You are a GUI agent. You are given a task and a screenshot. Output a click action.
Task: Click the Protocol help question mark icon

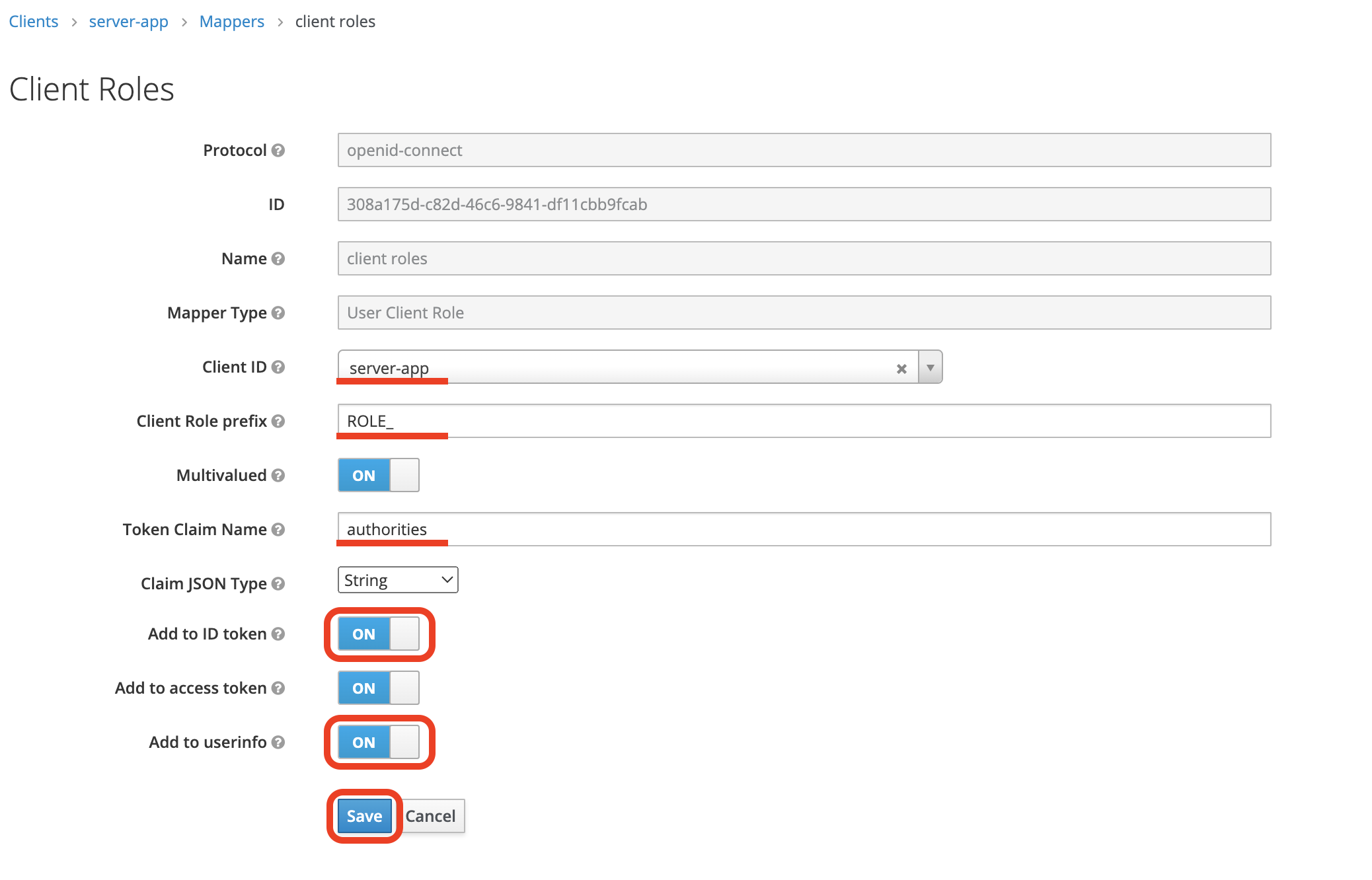pyautogui.click(x=278, y=150)
